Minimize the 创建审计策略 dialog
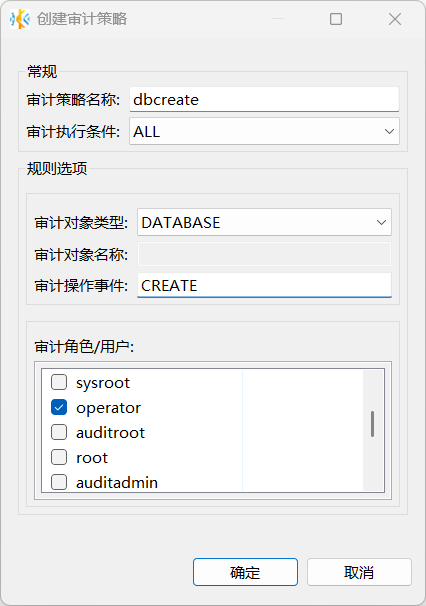 point(278,19)
